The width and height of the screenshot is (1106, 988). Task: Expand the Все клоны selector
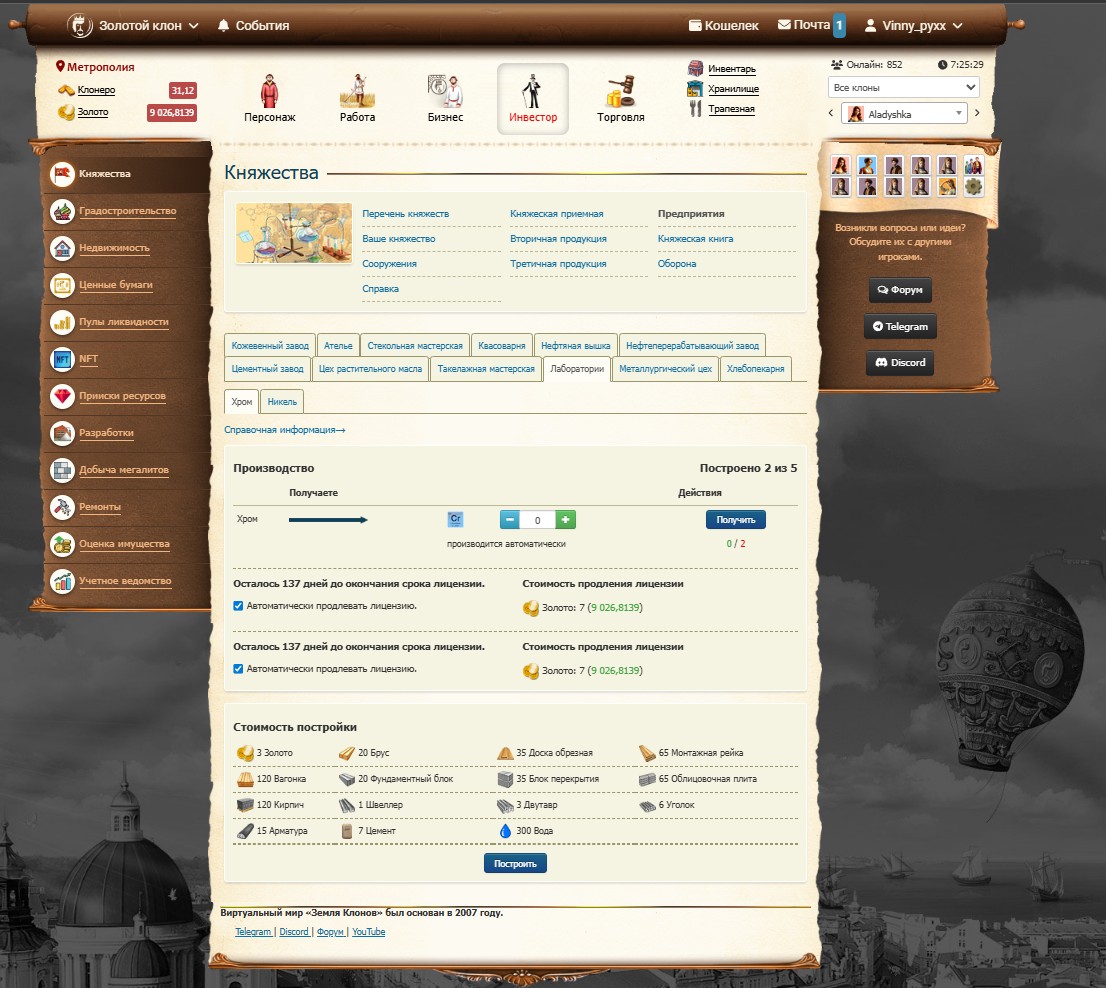(903, 88)
